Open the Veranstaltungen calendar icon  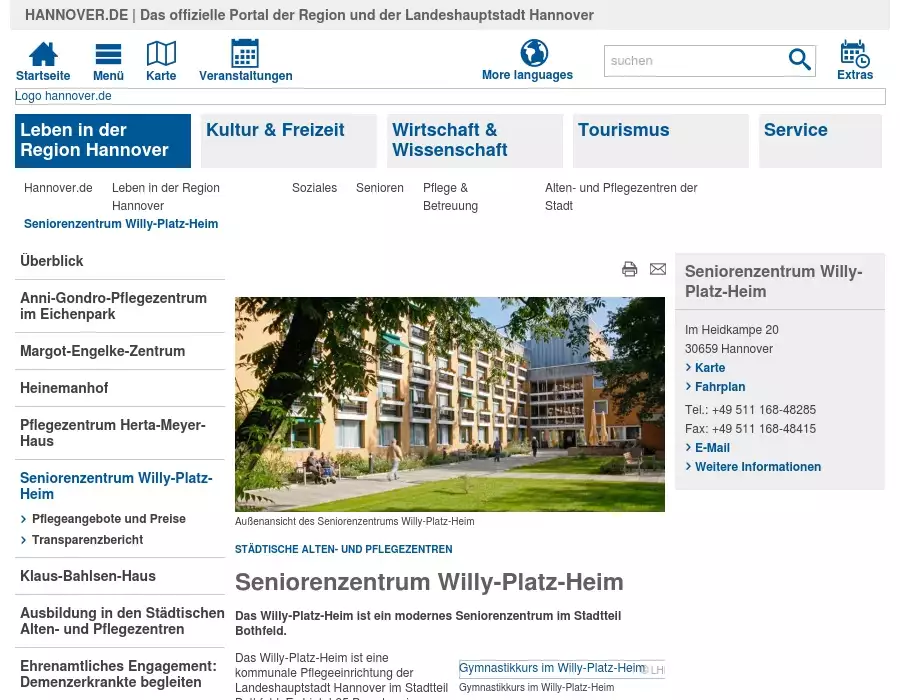(245, 54)
